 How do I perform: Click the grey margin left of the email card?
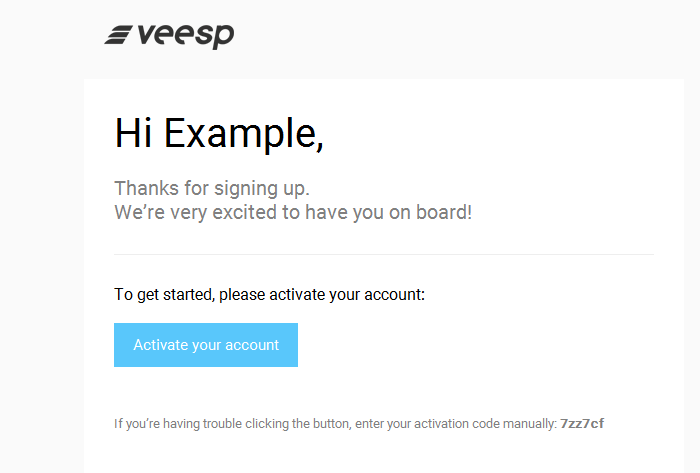click(42, 268)
